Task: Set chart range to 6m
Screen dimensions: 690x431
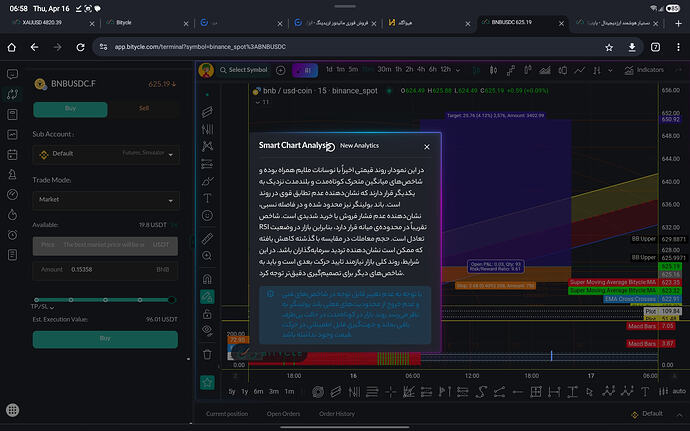Action: (258, 391)
